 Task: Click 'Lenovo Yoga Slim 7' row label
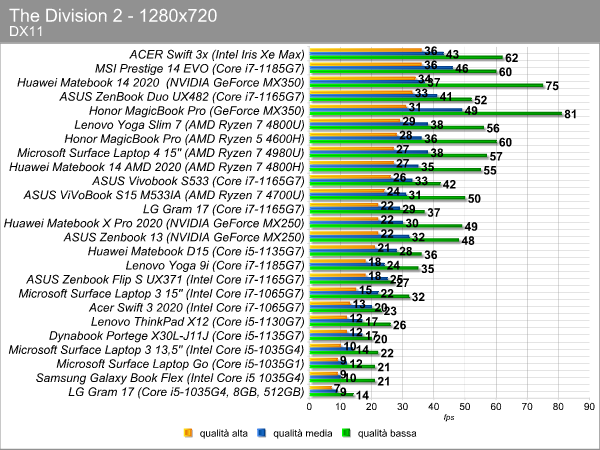point(189,125)
